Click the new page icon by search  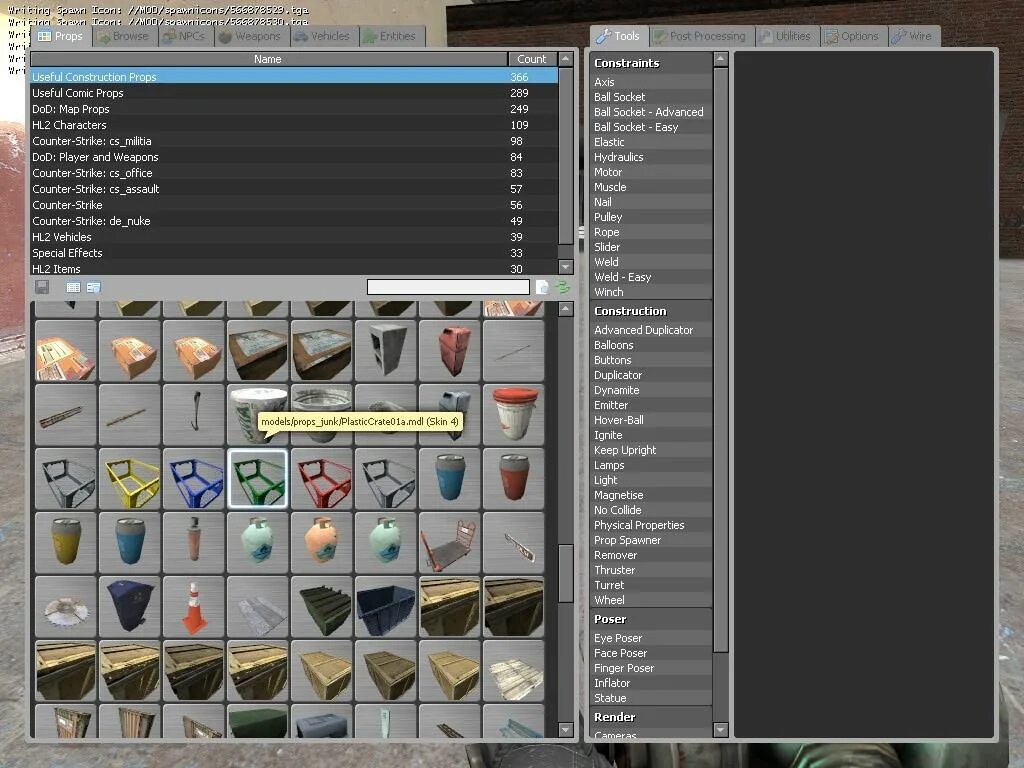(542, 287)
